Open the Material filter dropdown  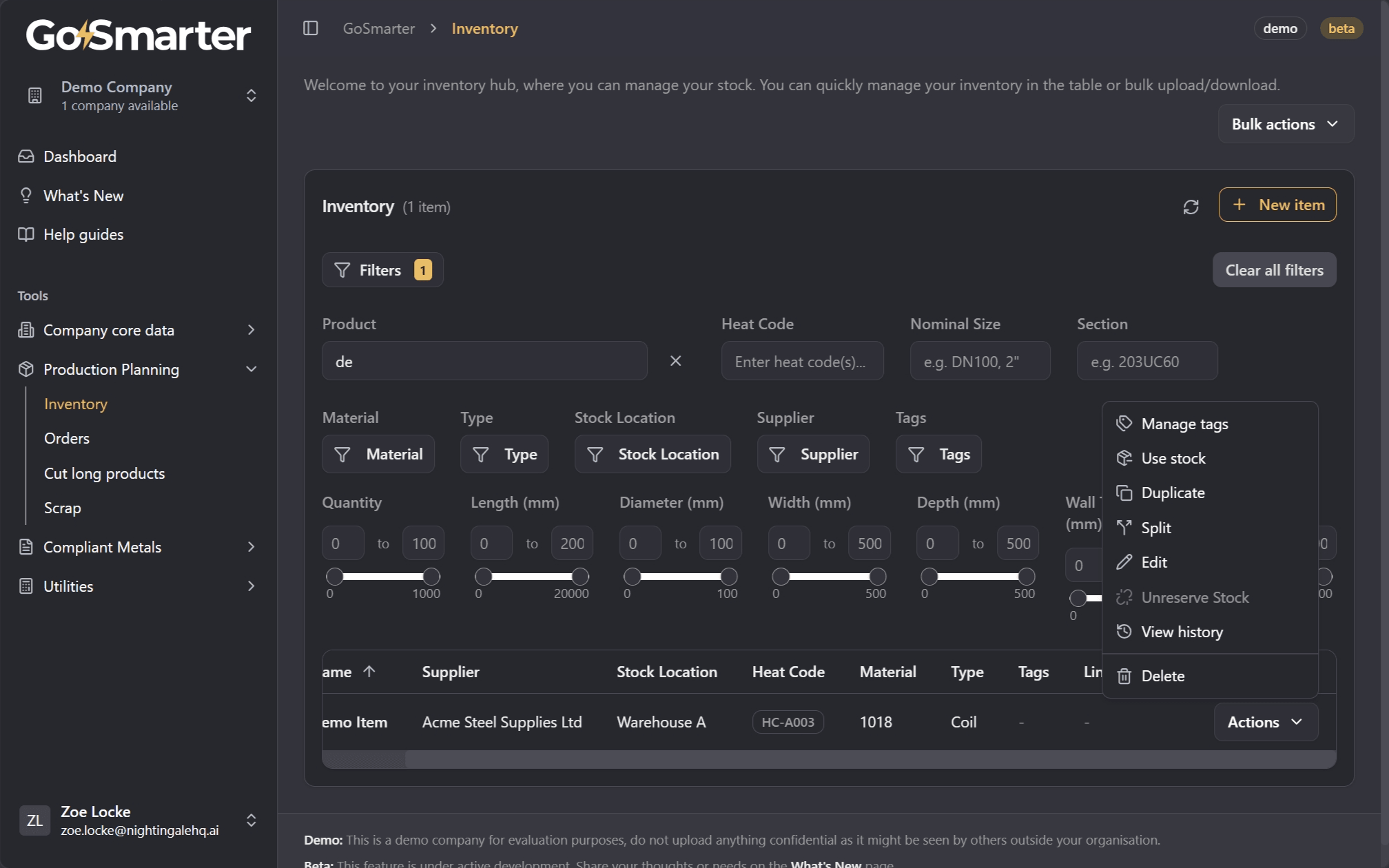pyautogui.click(x=378, y=454)
